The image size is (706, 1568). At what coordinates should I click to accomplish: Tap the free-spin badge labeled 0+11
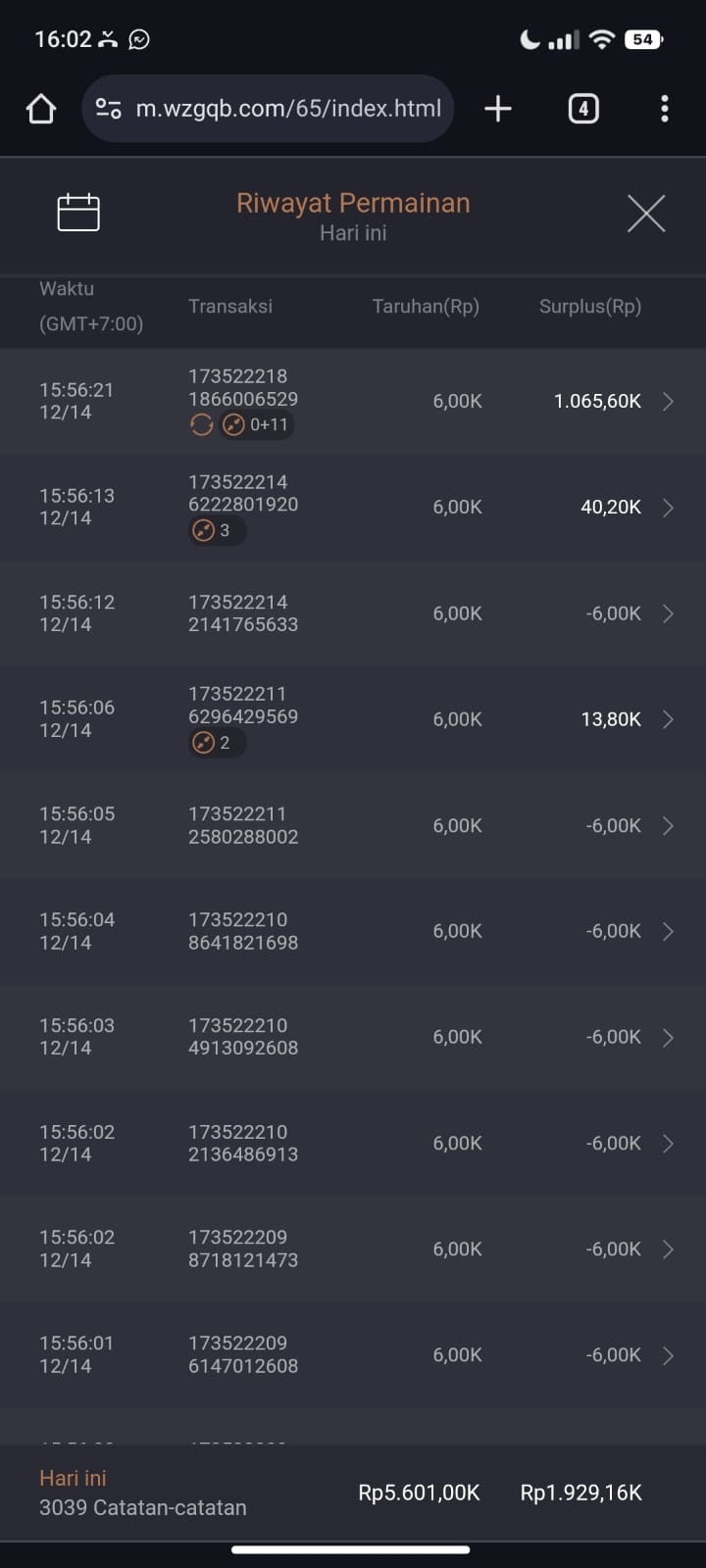256,425
